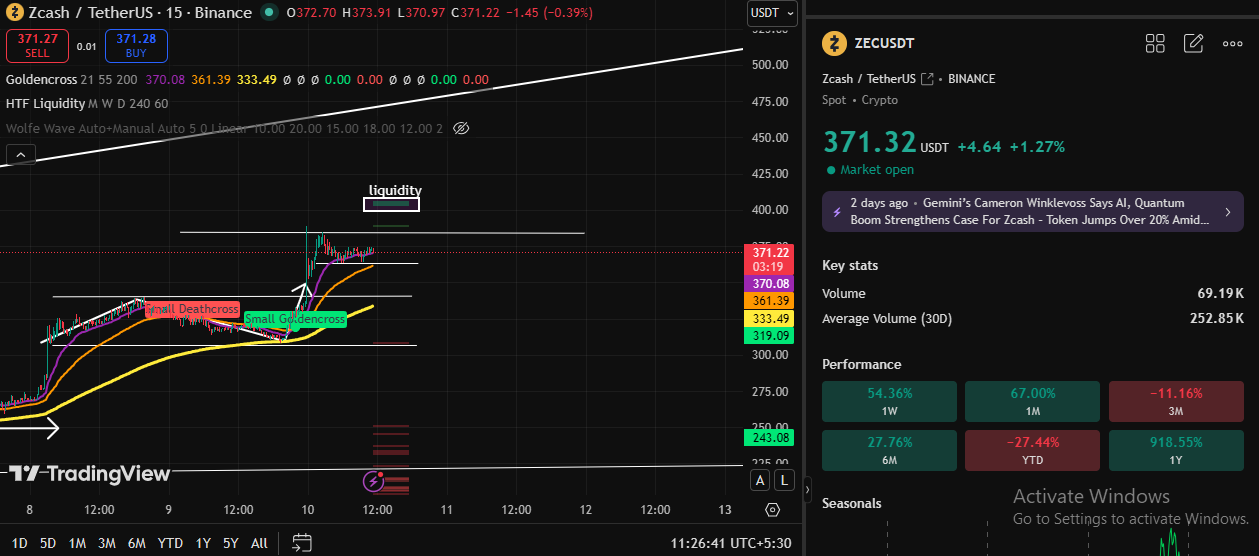Click the purple 370.08 price axis label
1259x556 pixels.
click(770, 284)
